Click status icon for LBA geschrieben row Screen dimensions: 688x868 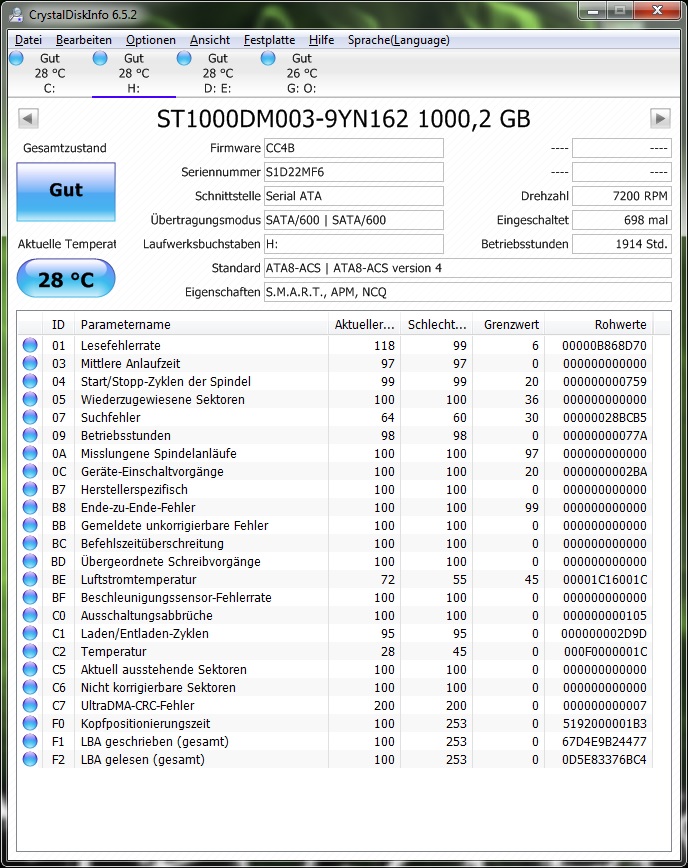[30, 741]
